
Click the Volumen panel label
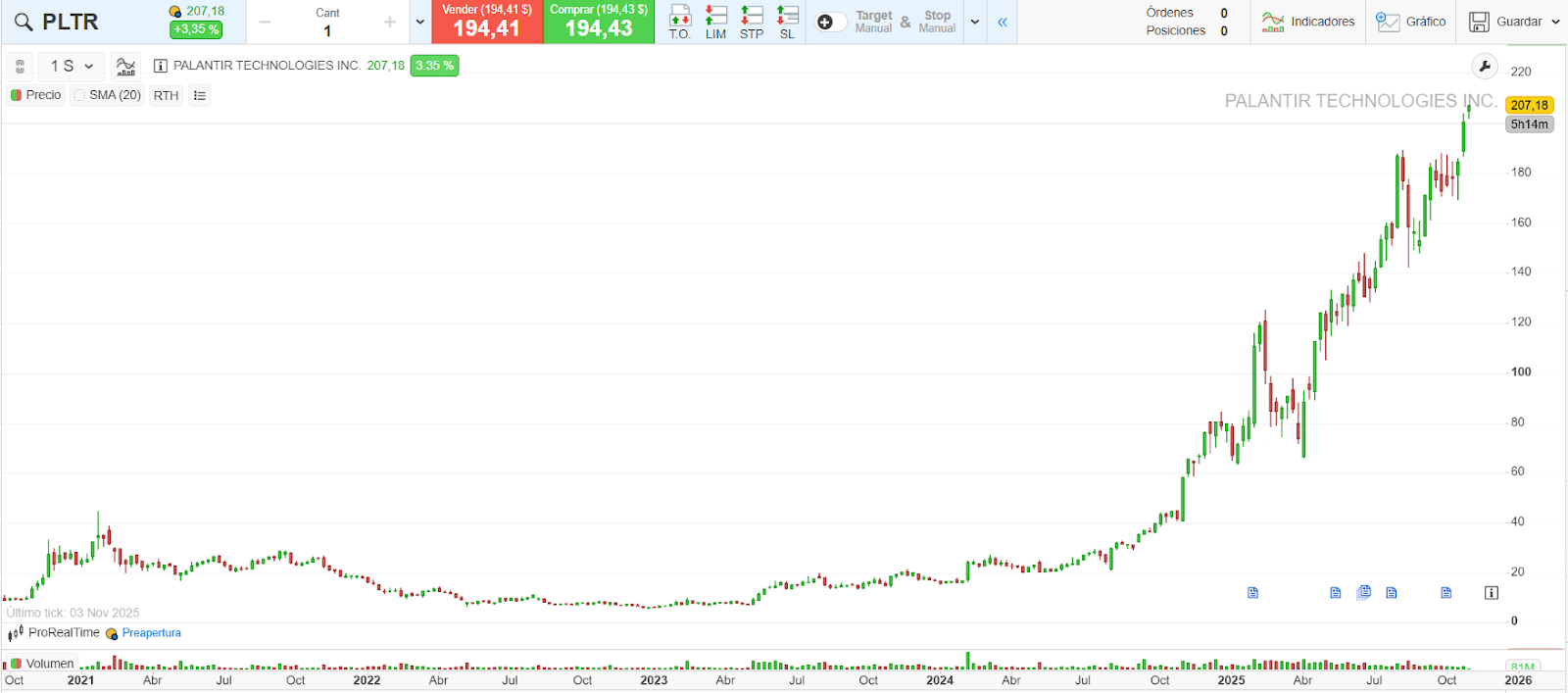[50, 664]
